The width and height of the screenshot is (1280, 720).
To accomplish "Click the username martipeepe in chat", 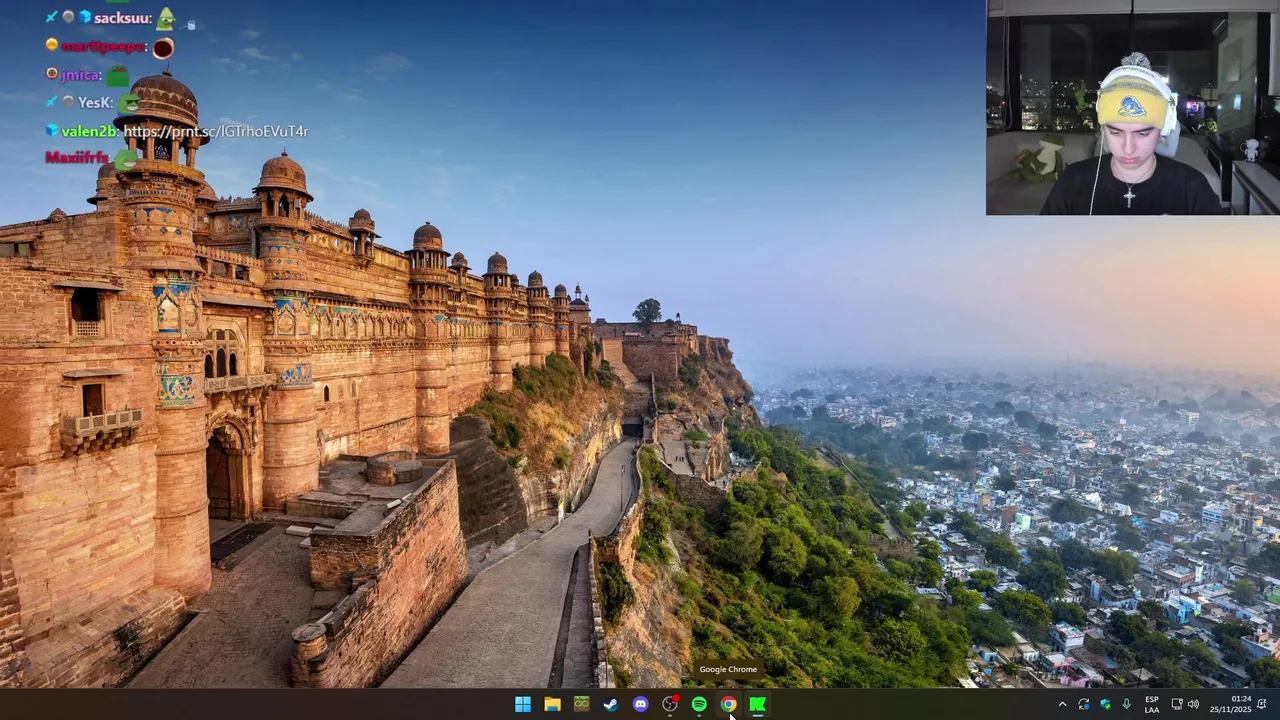I will [104, 46].
